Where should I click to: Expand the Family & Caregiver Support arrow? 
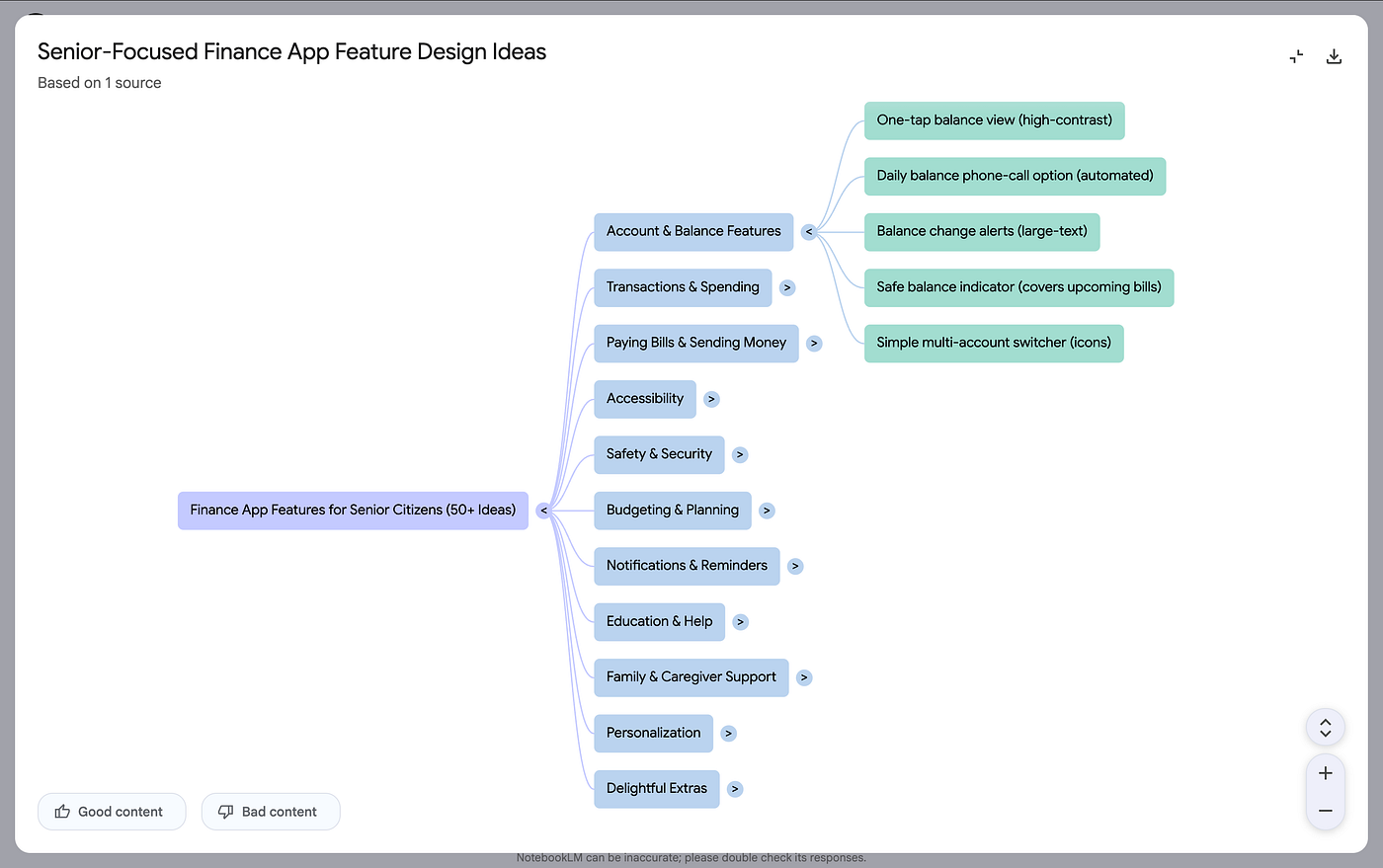tap(804, 677)
